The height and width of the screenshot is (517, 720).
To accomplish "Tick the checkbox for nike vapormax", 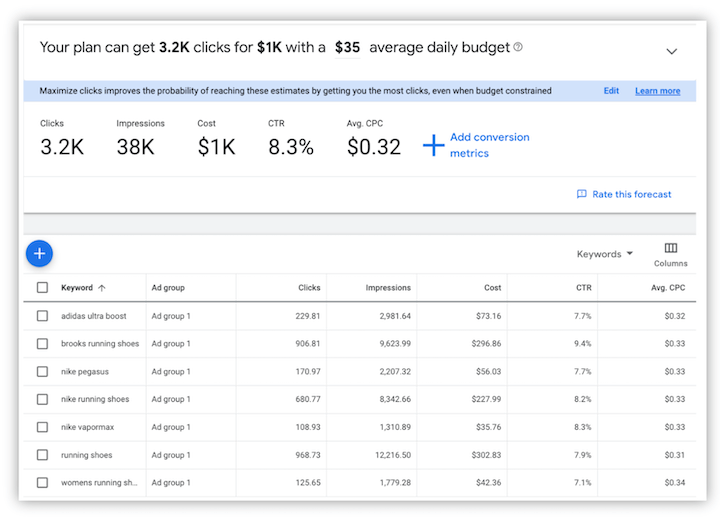I will coord(42,427).
